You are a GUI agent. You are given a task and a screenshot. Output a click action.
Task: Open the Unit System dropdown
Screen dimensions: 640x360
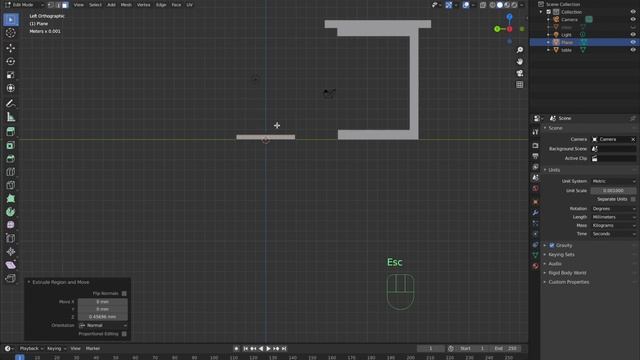(613, 181)
